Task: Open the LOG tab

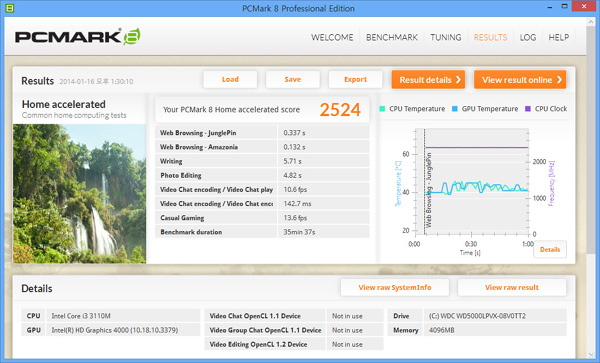Action: pos(528,37)
